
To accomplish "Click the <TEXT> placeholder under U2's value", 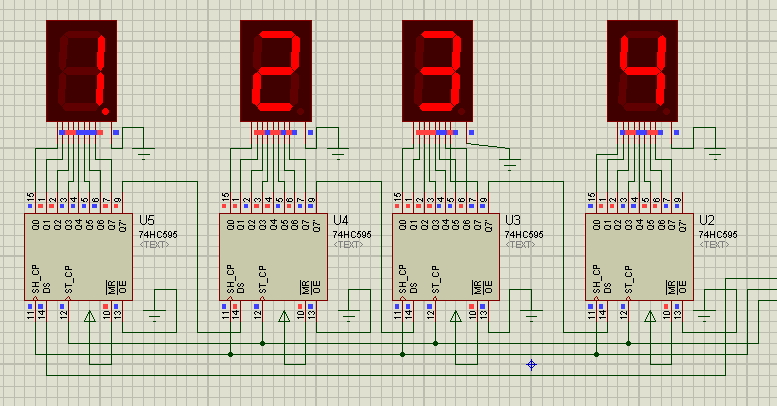I will (x=714, y=245).
